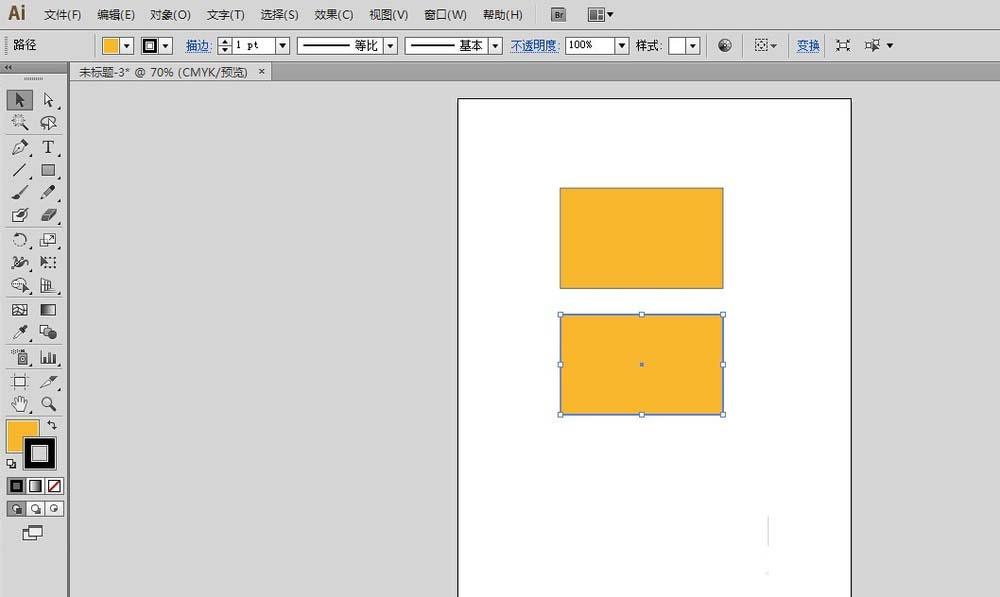Select the Type tool
The width and height of the screenshot is (1000, 597).
pos(48,147)
